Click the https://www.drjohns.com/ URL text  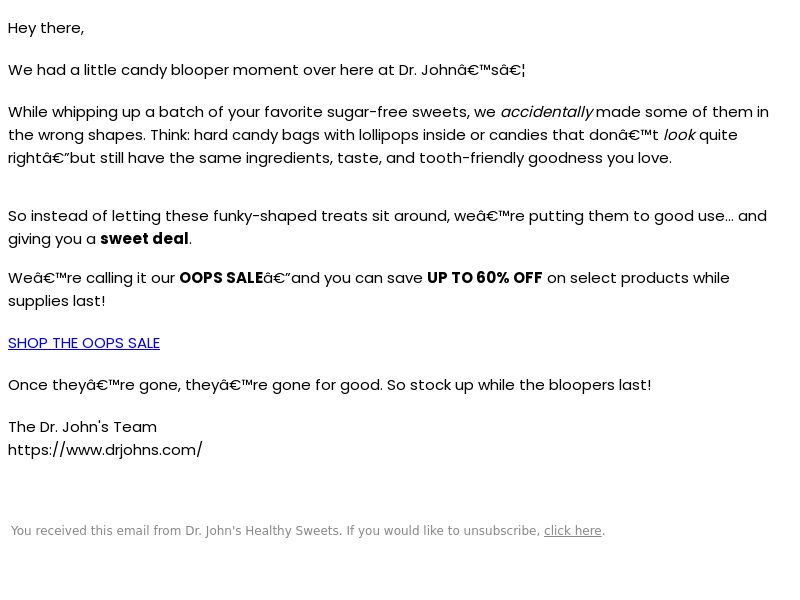coord(105,449)
